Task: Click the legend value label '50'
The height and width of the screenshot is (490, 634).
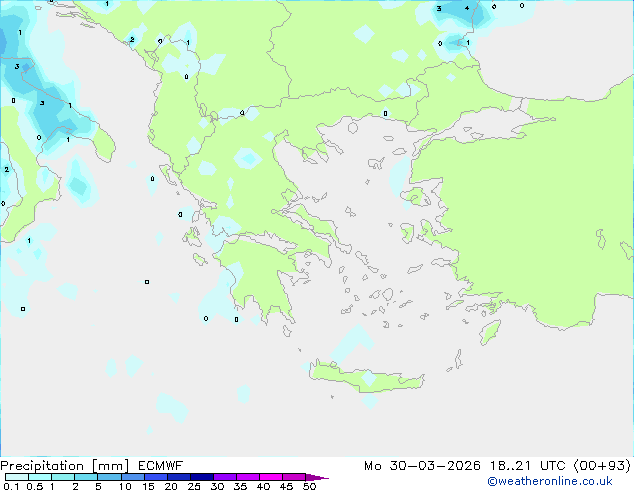Action: click(310, 486)
